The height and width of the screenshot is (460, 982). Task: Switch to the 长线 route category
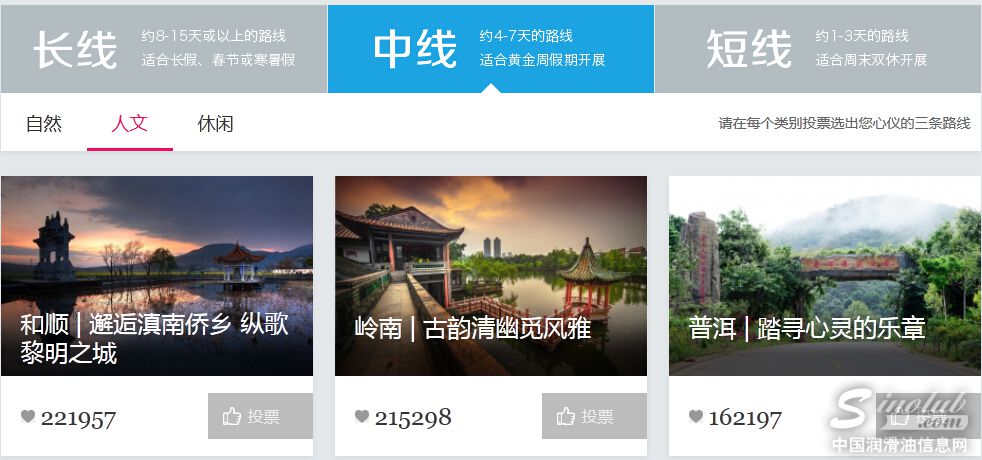point(163,49)
